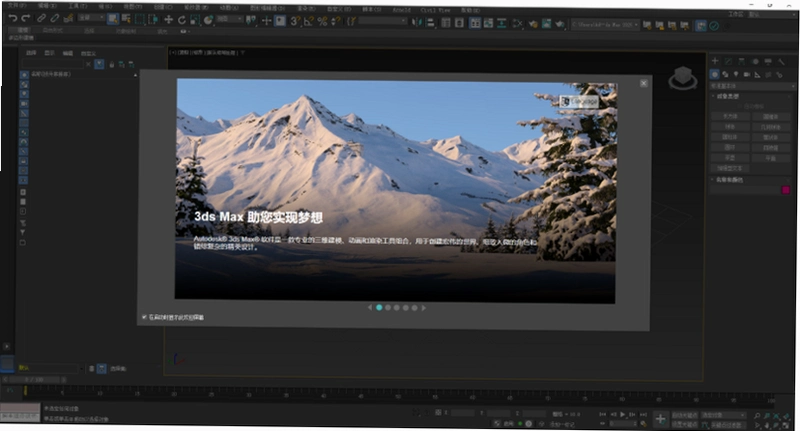Toggle the Percent Snap icon
Image resolution: width=800 pixels, height=431 pixels.
(x=322, y=21)
